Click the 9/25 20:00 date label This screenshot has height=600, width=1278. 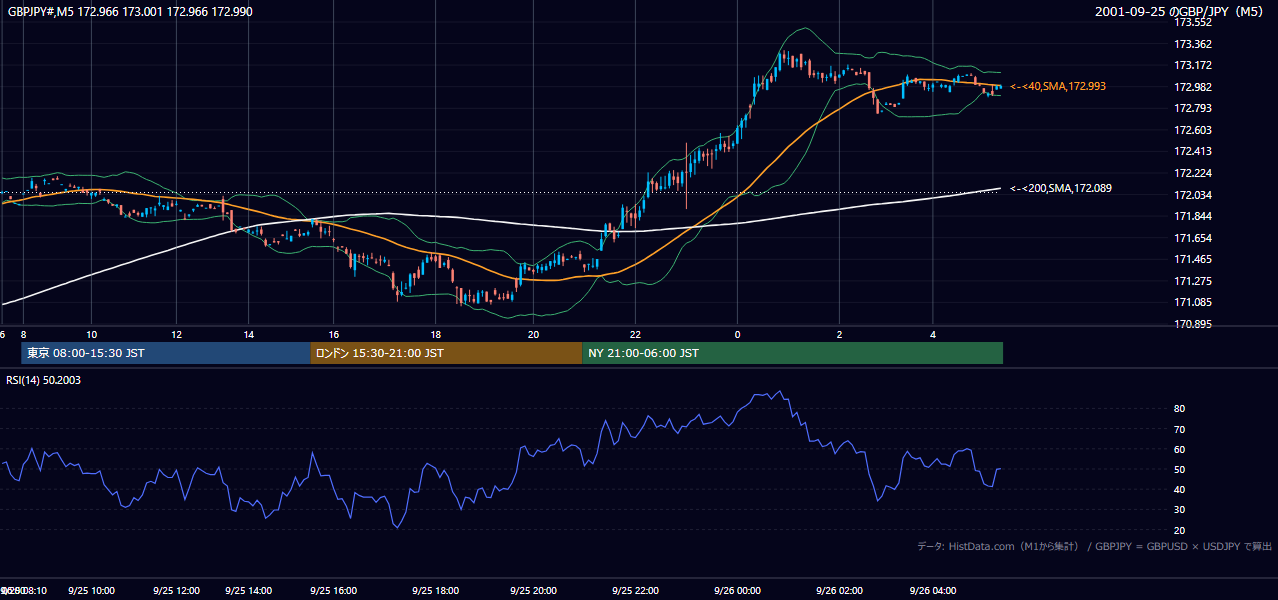coord(533,591)
